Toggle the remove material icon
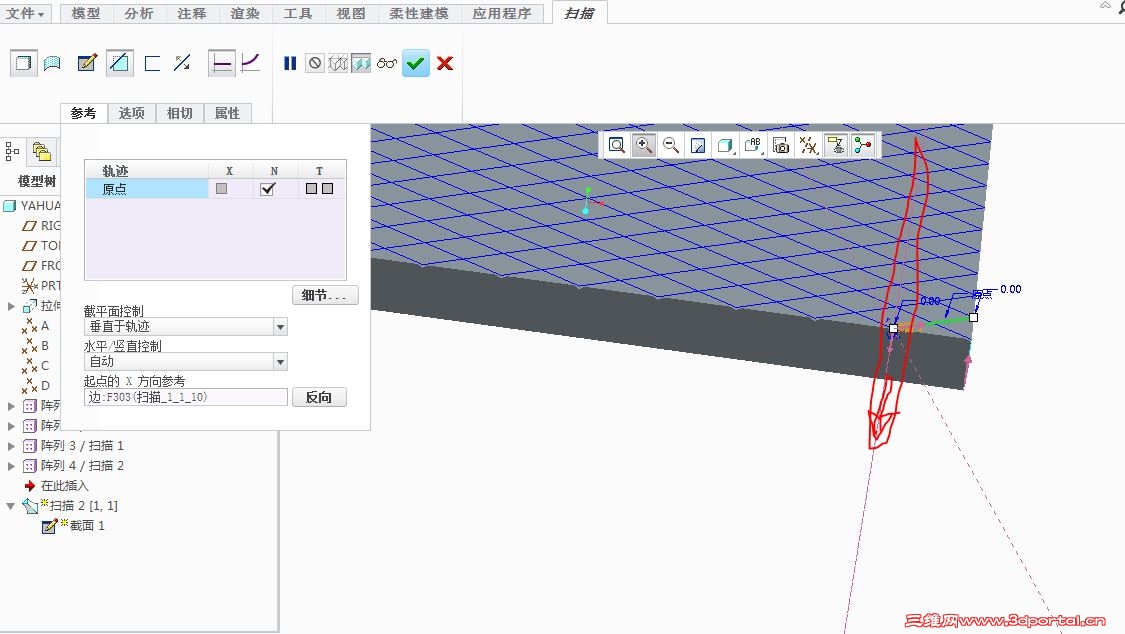This screenshot has height=634, width=1125. pos(119,63)
